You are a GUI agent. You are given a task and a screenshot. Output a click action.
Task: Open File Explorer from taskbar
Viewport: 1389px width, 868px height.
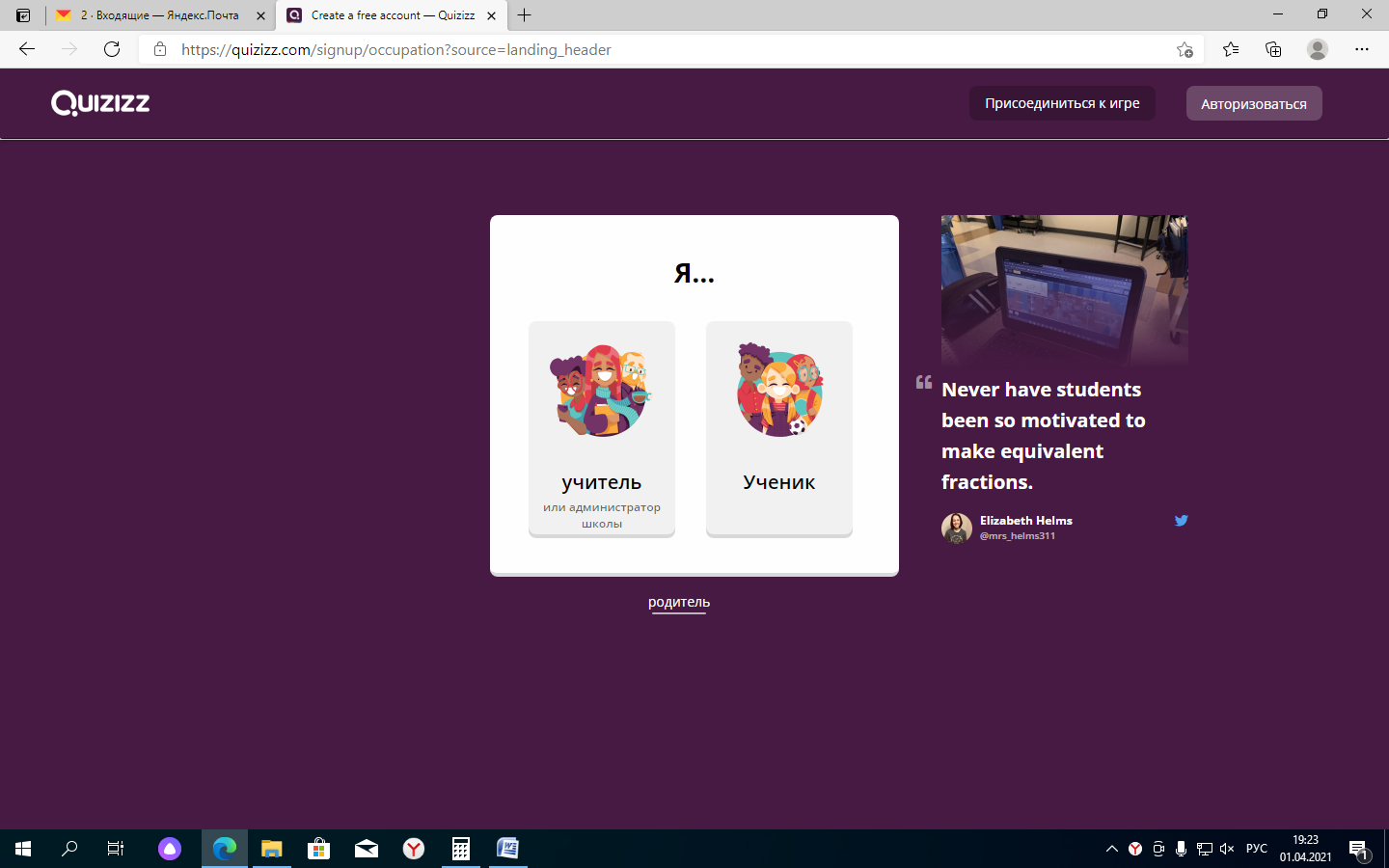click(272, 849)
